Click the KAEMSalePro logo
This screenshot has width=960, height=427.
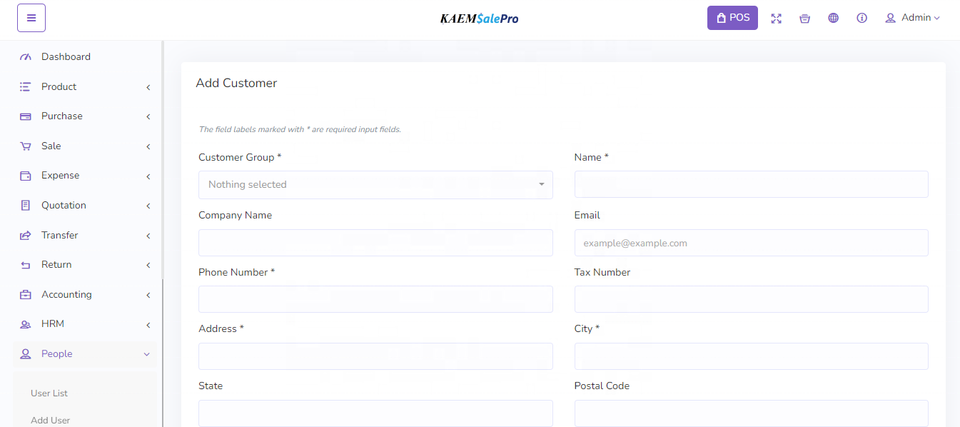click(479, 19)
